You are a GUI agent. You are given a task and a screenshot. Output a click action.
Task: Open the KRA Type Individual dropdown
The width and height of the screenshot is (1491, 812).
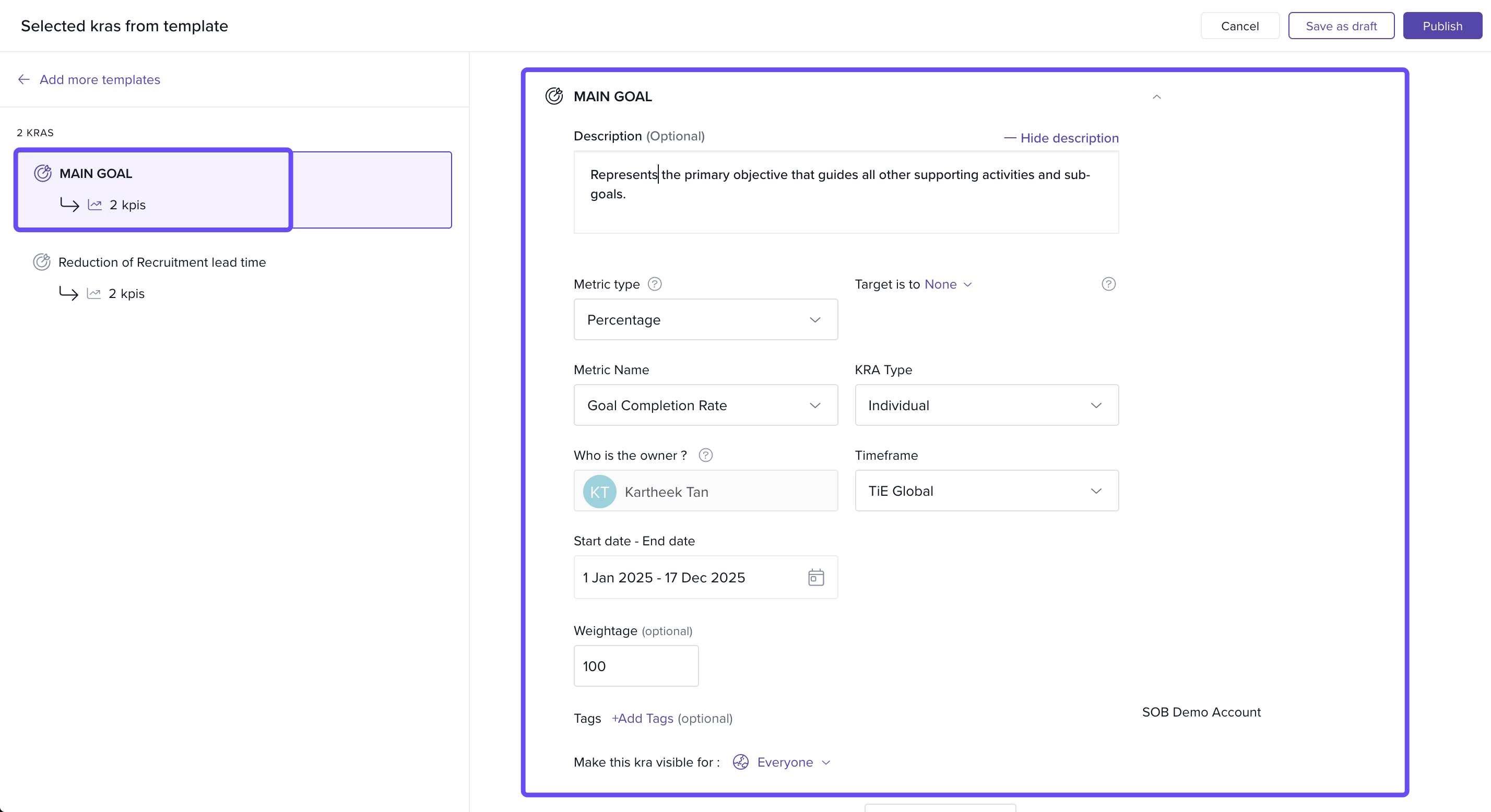click(x=986, y=405)
